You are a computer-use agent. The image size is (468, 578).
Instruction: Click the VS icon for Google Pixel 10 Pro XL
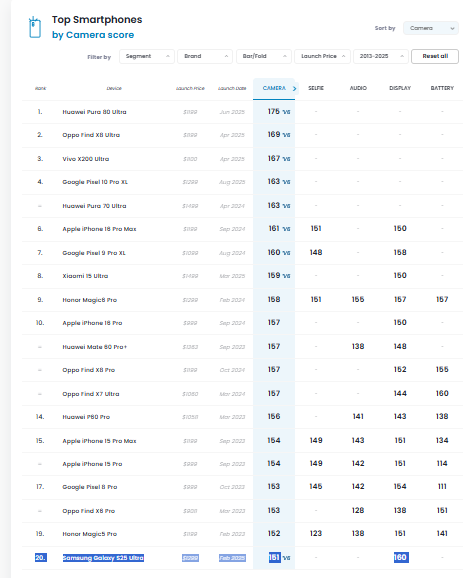(286, 182)
